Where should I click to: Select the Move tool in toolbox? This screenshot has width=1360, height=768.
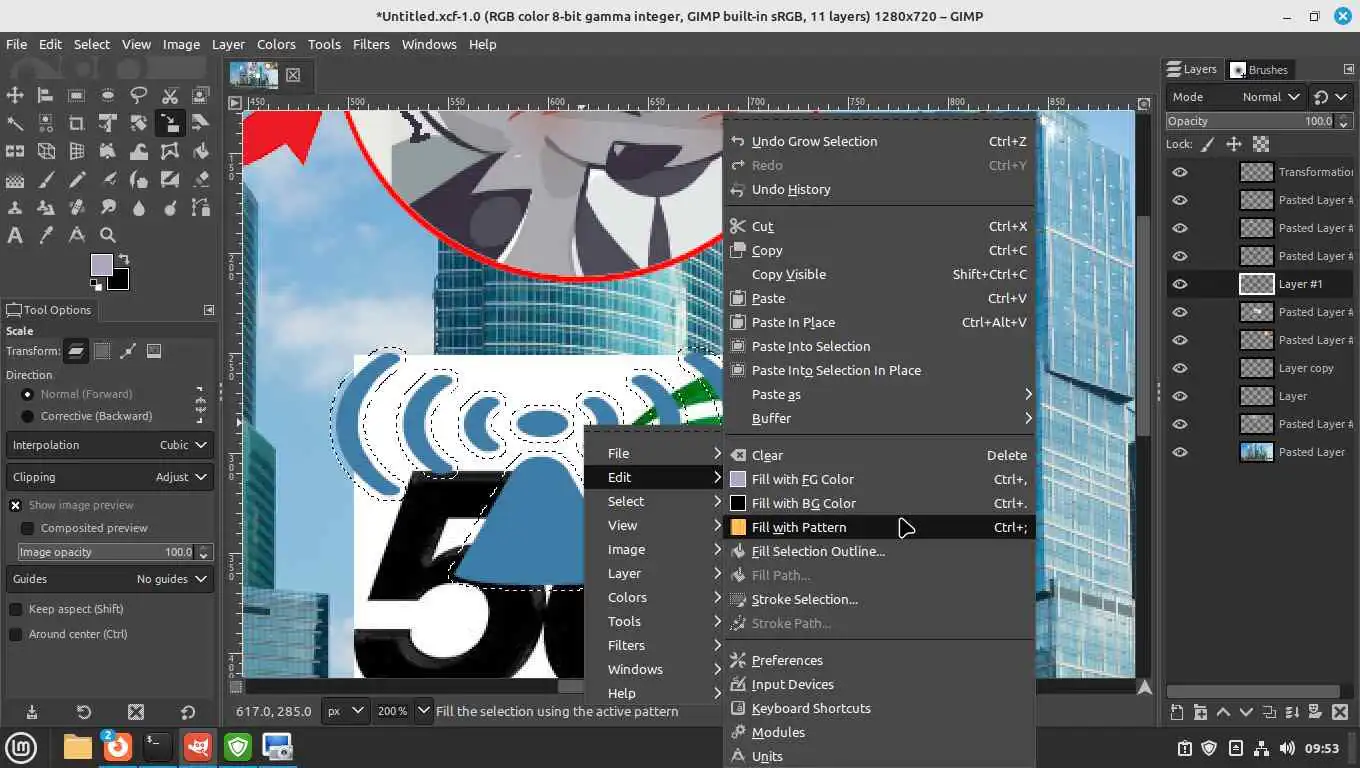tap(15, 95)
